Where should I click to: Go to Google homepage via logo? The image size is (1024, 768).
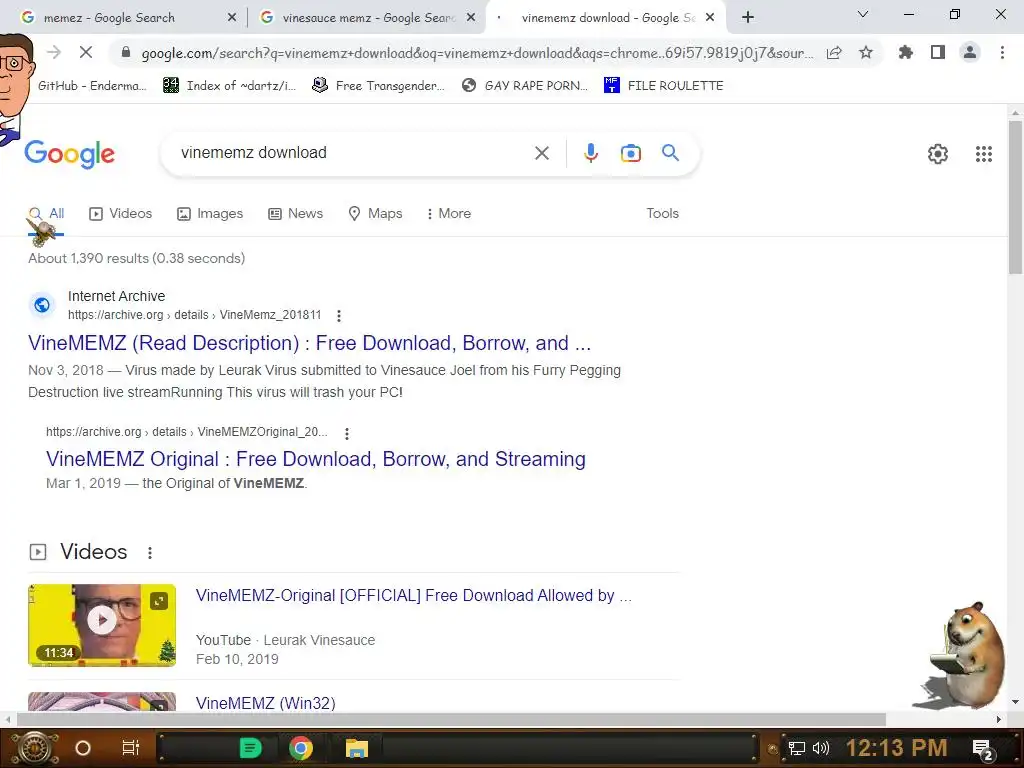click(69, 154)
